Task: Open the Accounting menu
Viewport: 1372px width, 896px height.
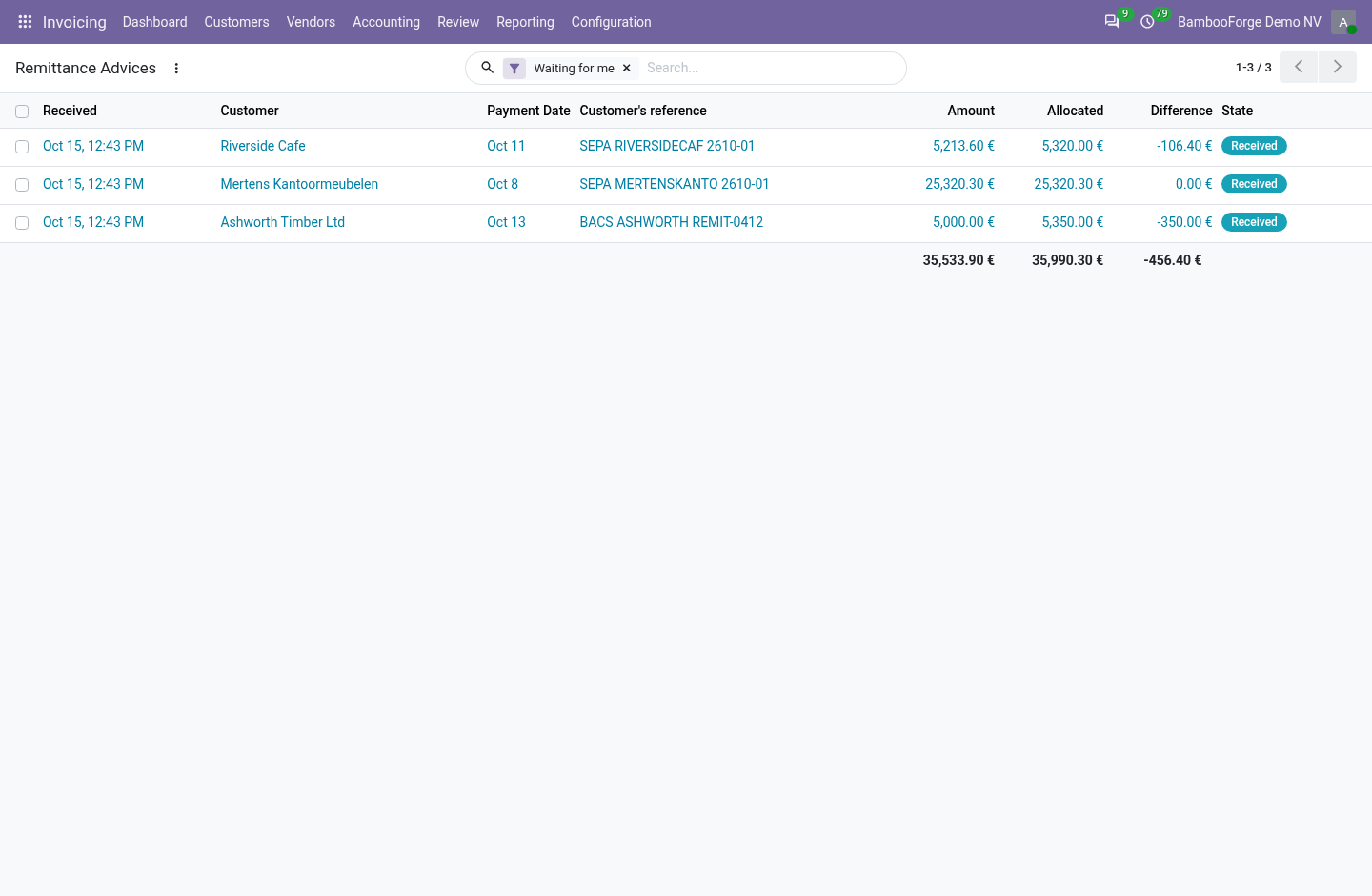Action: click(386, 21)
